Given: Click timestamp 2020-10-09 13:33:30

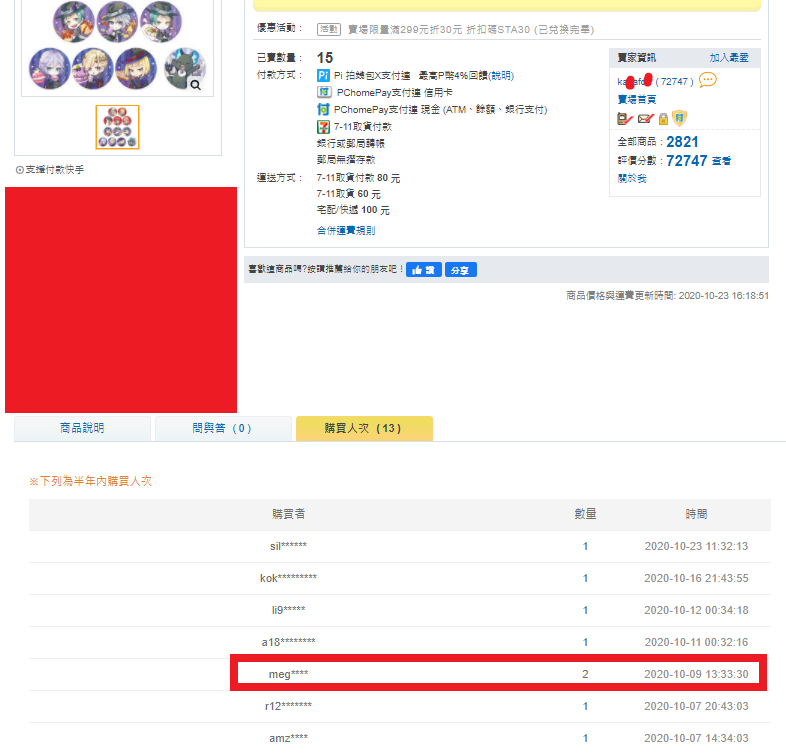Looking at the screenshot, I should coord(696,674).
